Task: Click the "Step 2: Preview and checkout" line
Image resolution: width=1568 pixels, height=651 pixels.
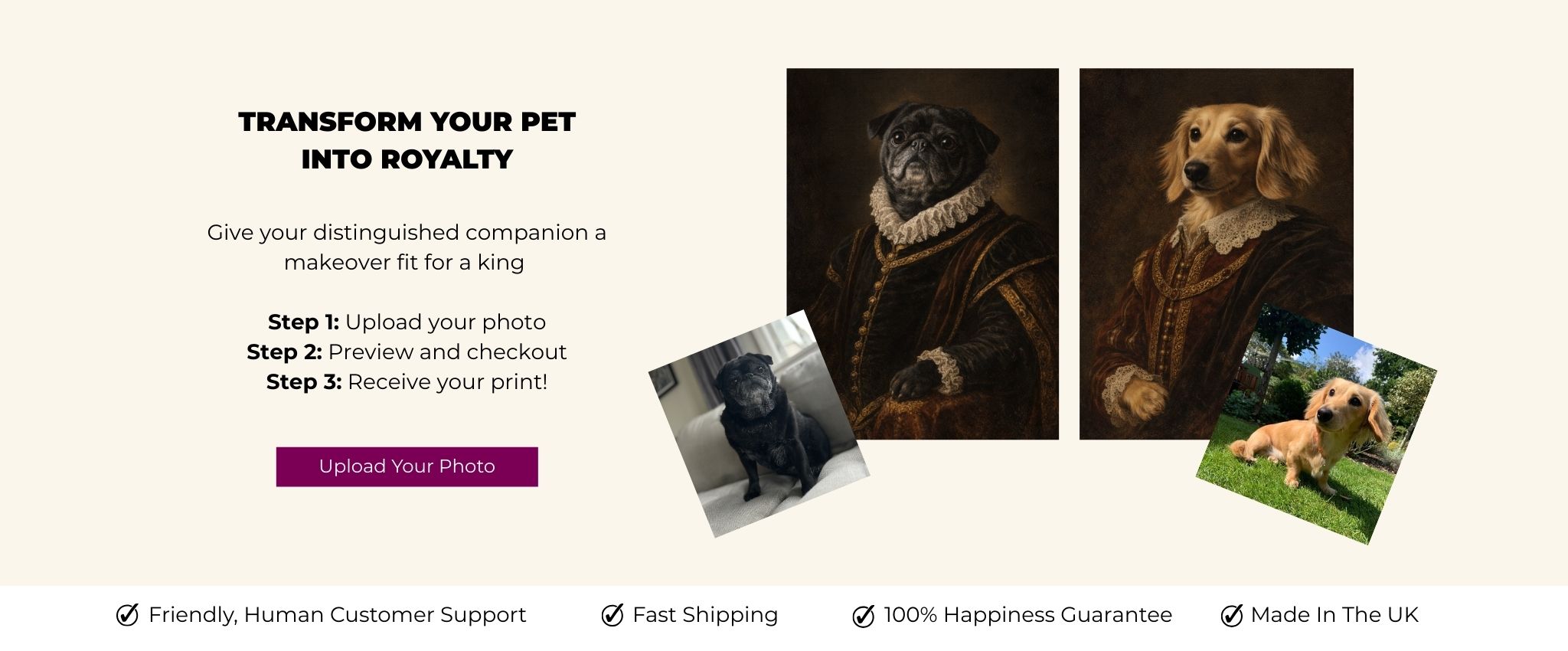Action: [407, 352]
